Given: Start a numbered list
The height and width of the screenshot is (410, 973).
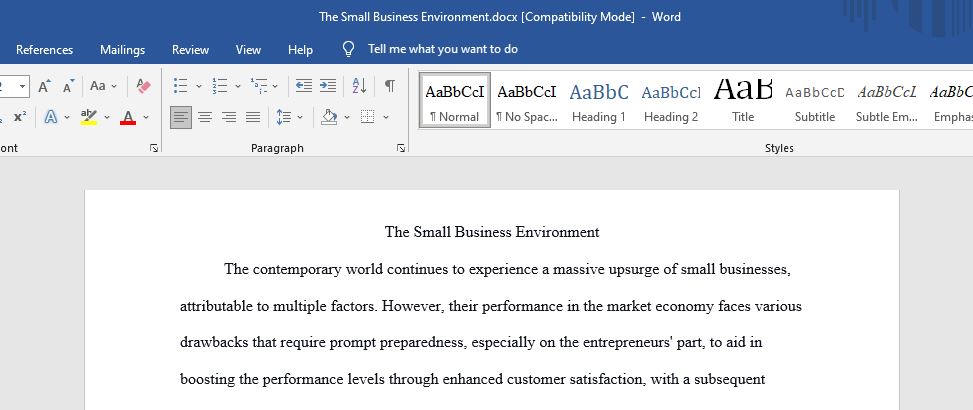Looking at the screenshot, I should coord(220,86).
